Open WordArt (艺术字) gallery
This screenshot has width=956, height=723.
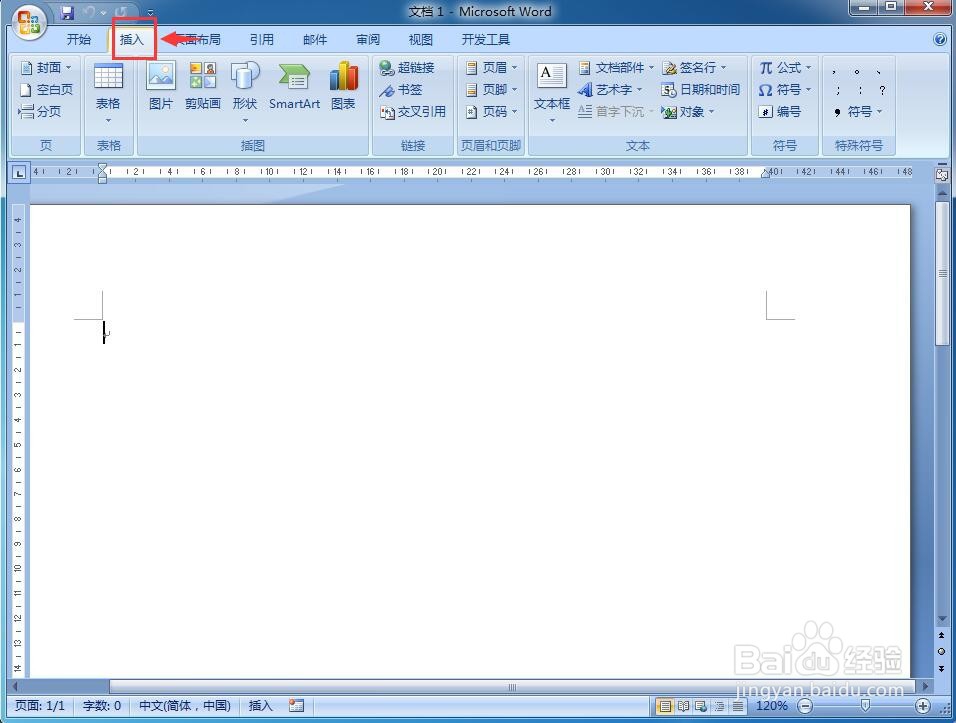610,90
